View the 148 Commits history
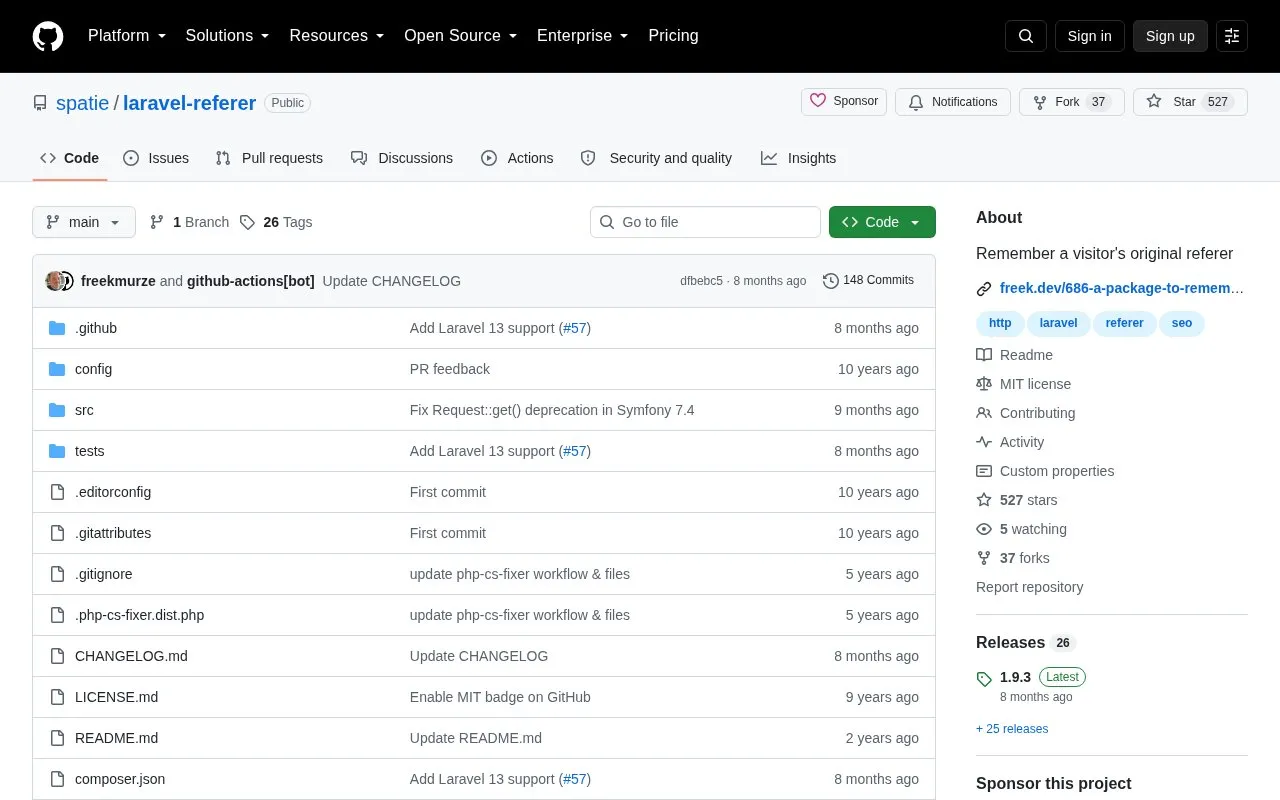 [868, 281]
